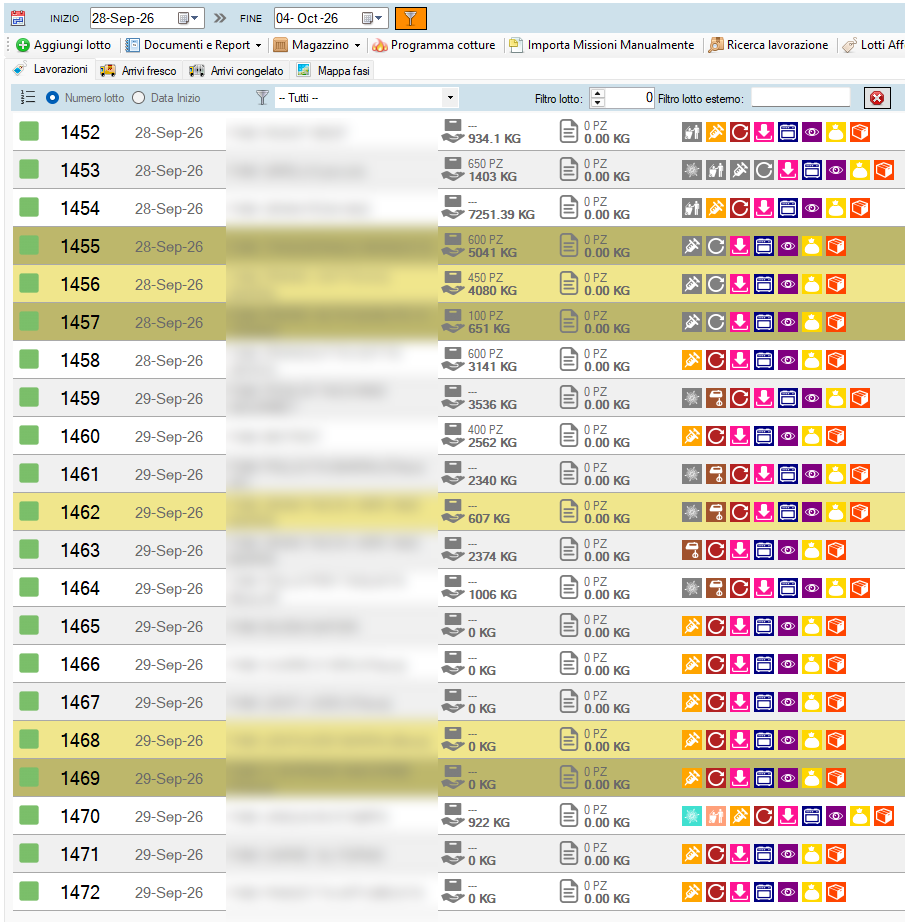The height and width of the screenshot is (922, 905).
Task: Click the green status square of lot 1457
Action: 29,322
